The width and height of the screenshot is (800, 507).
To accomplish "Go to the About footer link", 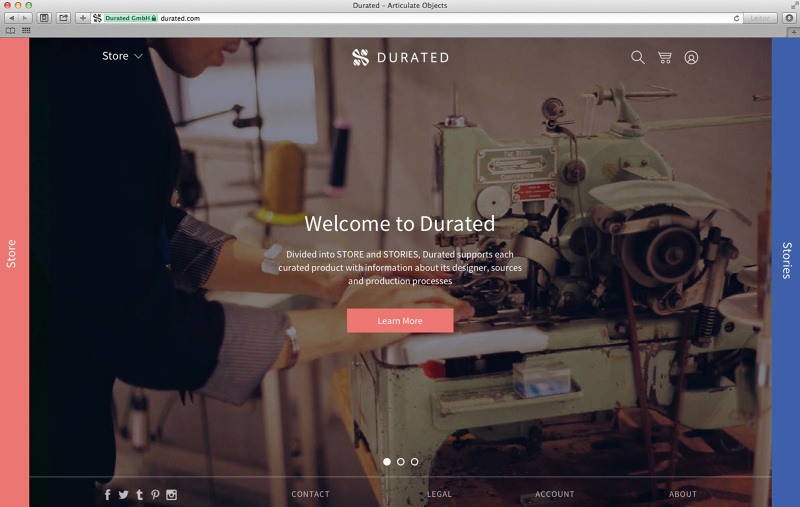I will pyautogui.click(x=683, y=494).
